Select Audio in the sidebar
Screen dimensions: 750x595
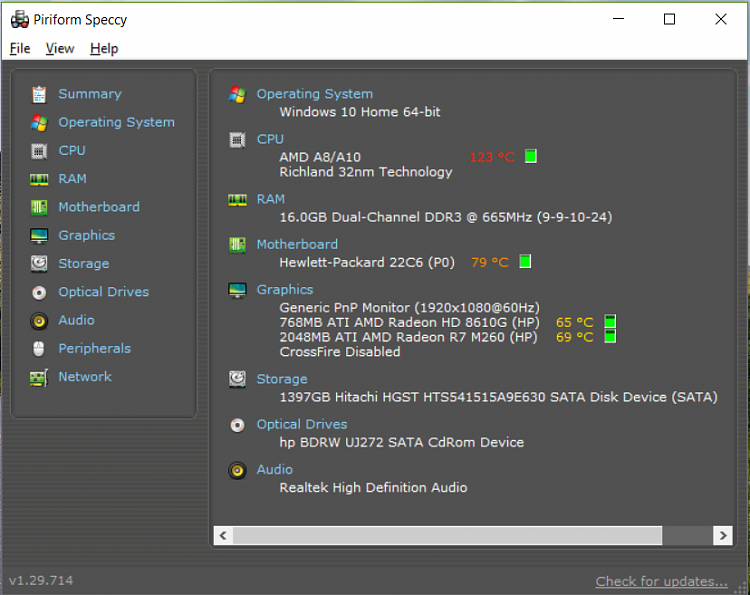pyautogui.click(x=76, y=320)
